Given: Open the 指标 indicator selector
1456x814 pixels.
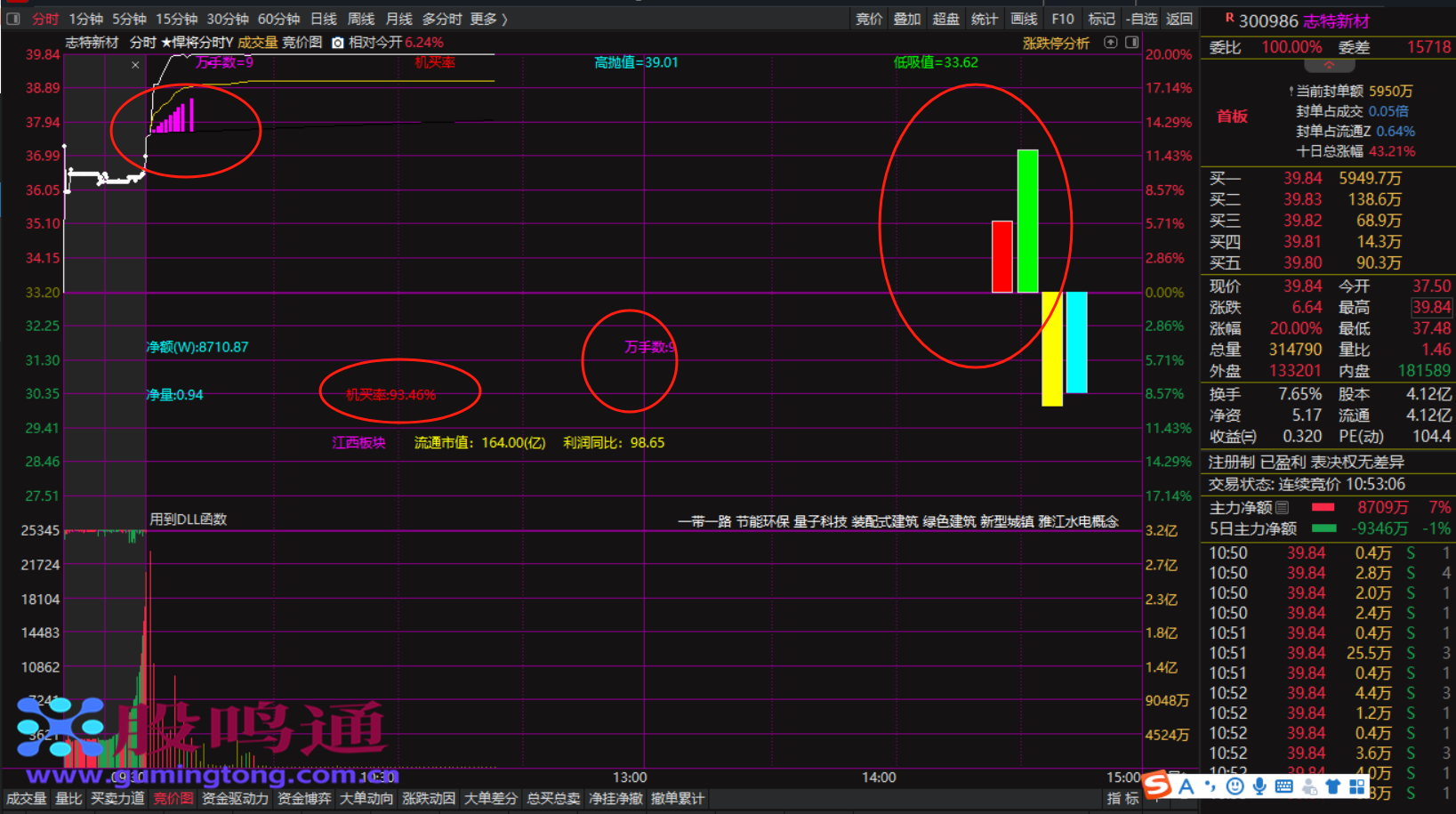Looking at the screenshot, I should tap(1122, 798).
